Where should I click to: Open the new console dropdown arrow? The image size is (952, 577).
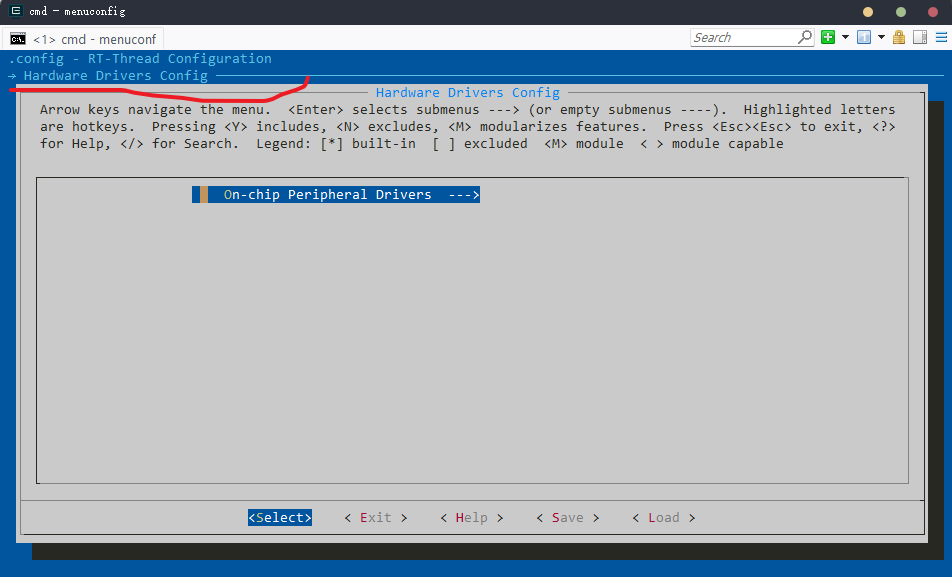[x=845, y=37]
